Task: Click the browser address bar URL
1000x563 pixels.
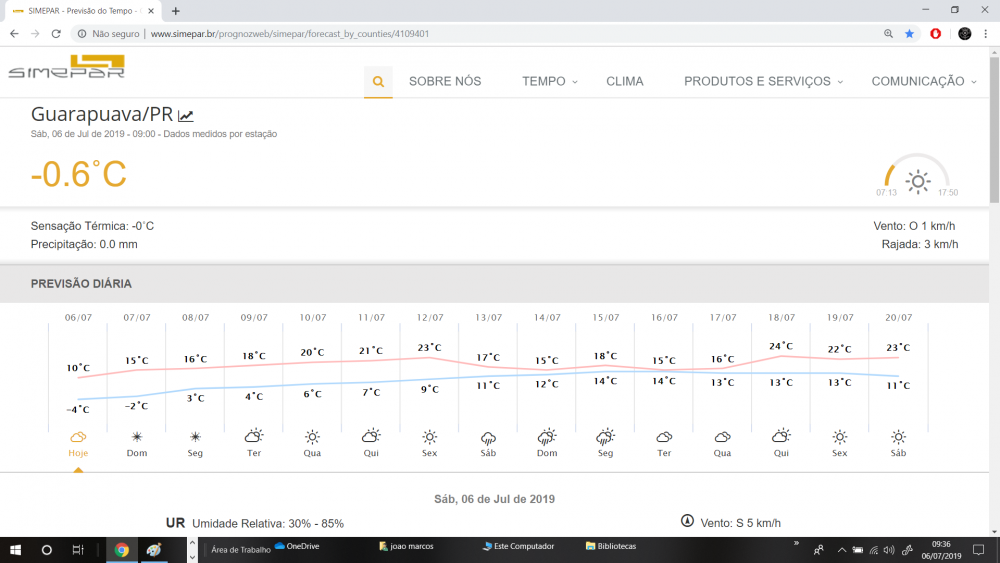Action: pos(290,33)
